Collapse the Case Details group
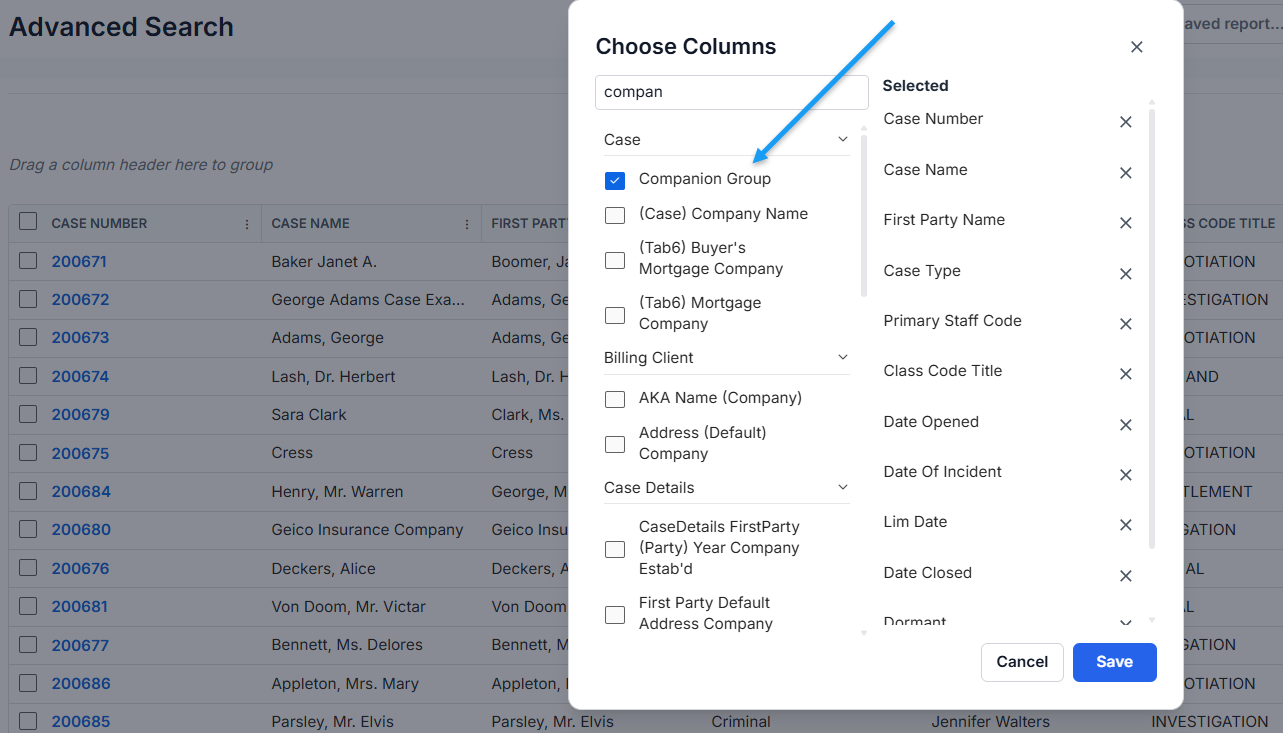This screenshot has height=733, width=1283. 842,487
